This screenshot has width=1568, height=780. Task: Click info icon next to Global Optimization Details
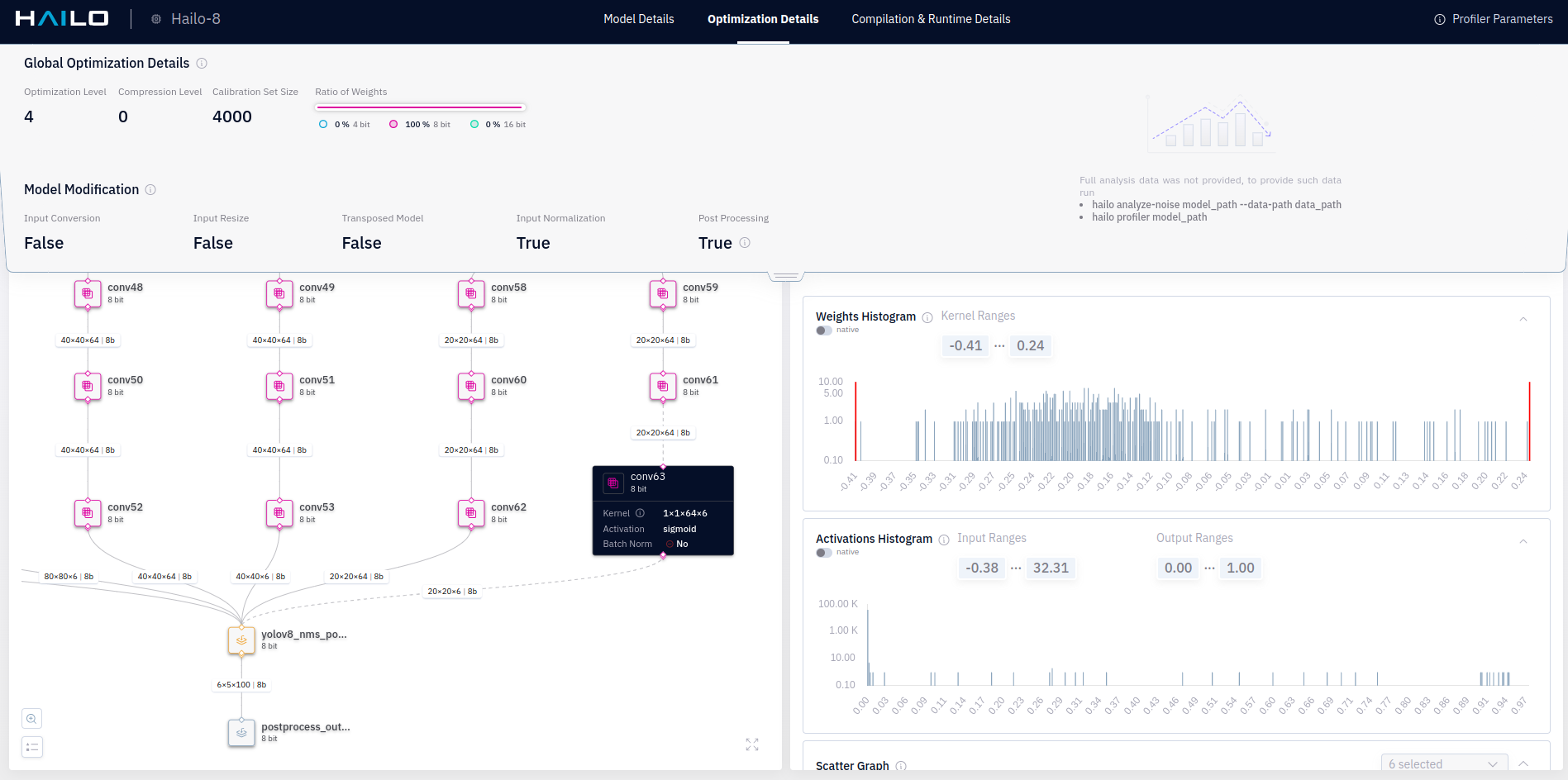click(202, 64)
